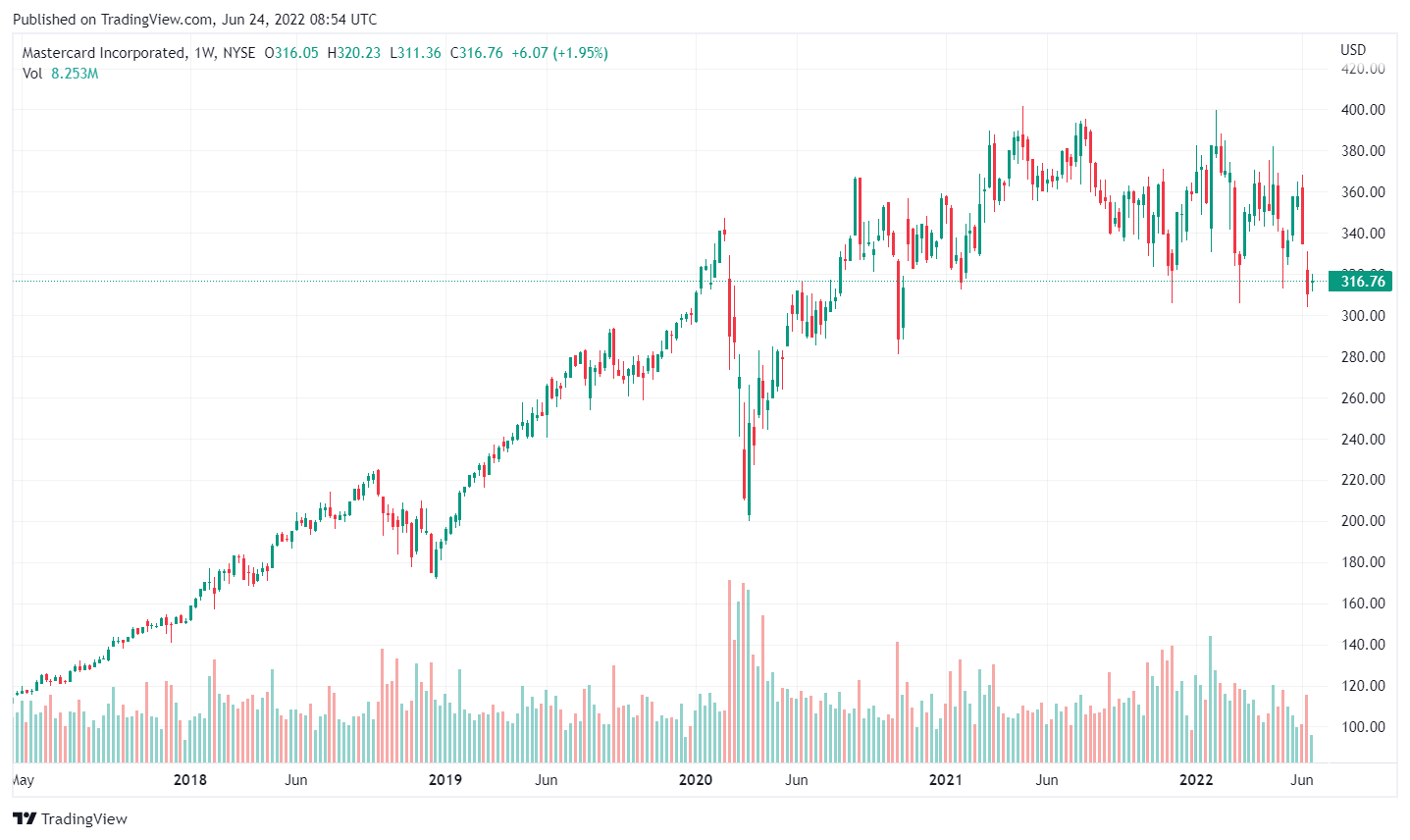
Task: Click the TradingView logo icon
Action: (25, 818)
